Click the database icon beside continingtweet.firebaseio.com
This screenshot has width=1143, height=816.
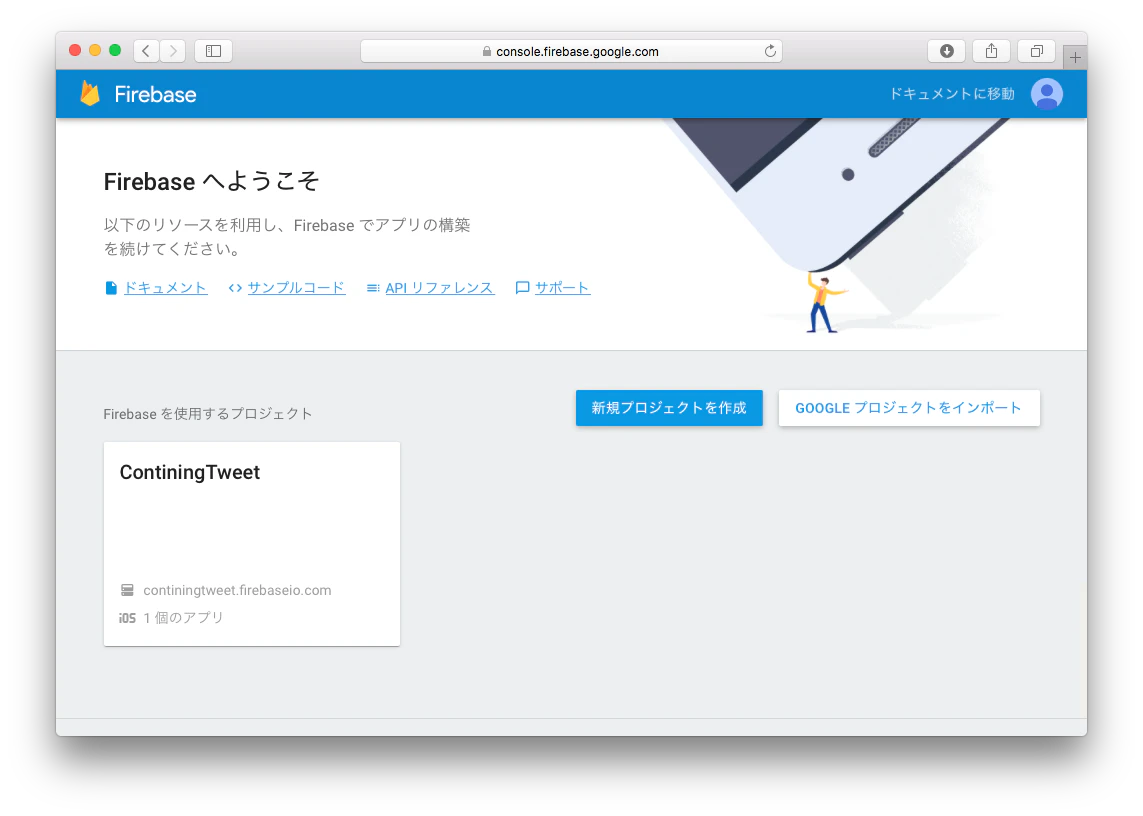[127, 590]
